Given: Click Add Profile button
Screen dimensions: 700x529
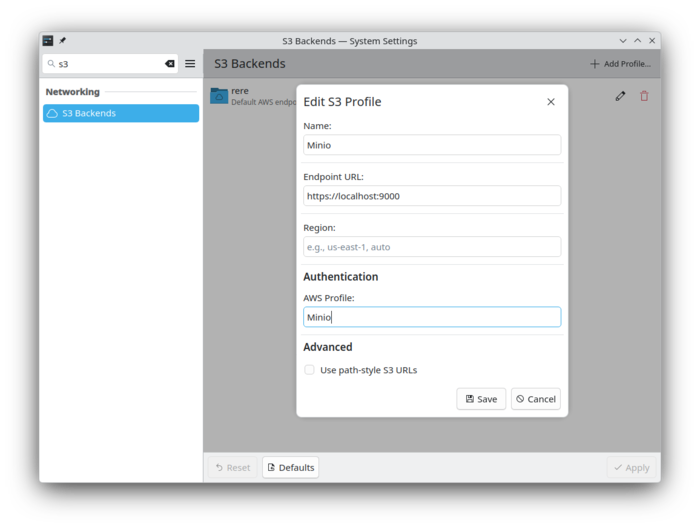Looking at the screenshot, I should point(620,64).
